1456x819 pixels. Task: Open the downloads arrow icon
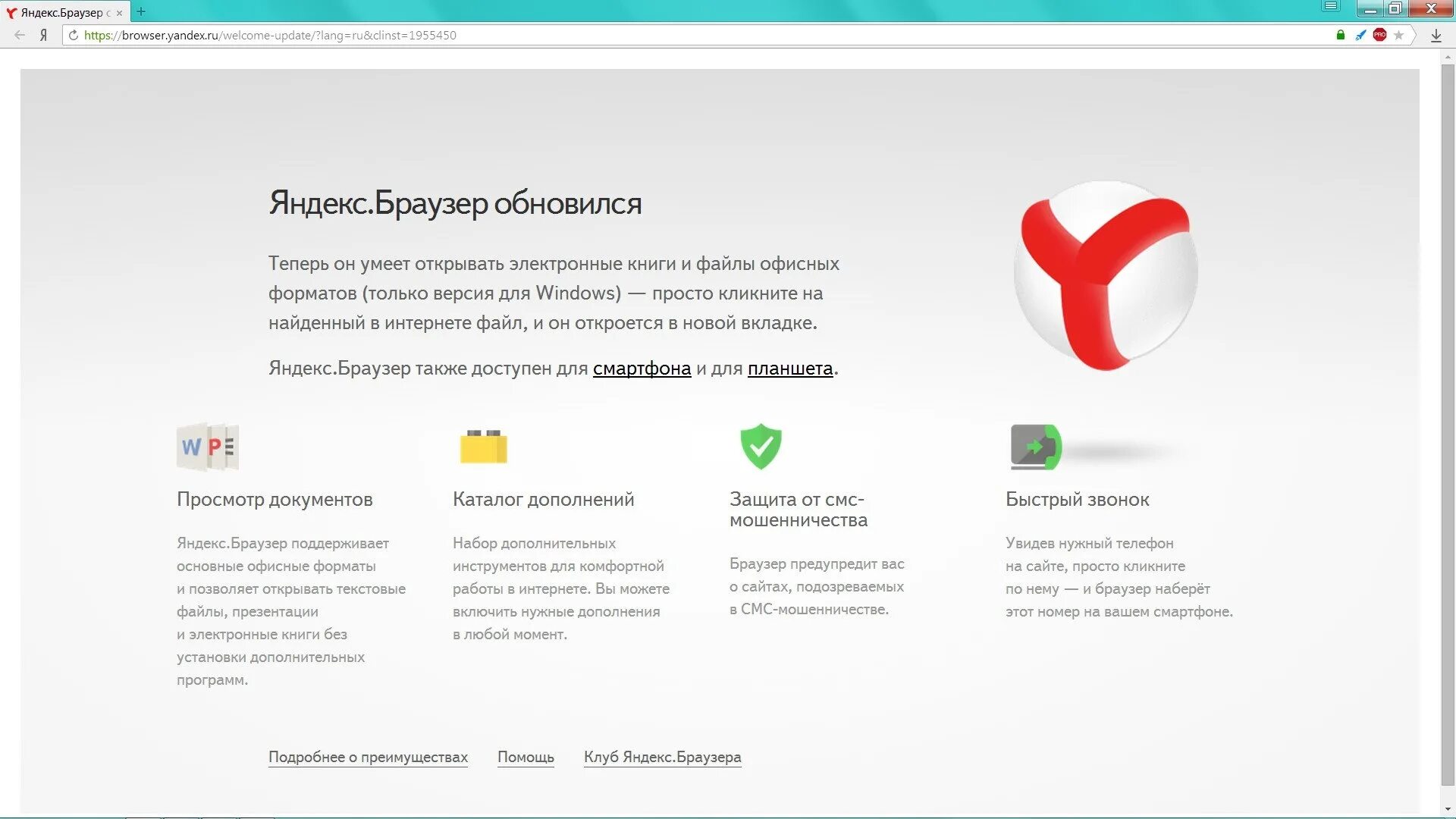pos(1436,36)
